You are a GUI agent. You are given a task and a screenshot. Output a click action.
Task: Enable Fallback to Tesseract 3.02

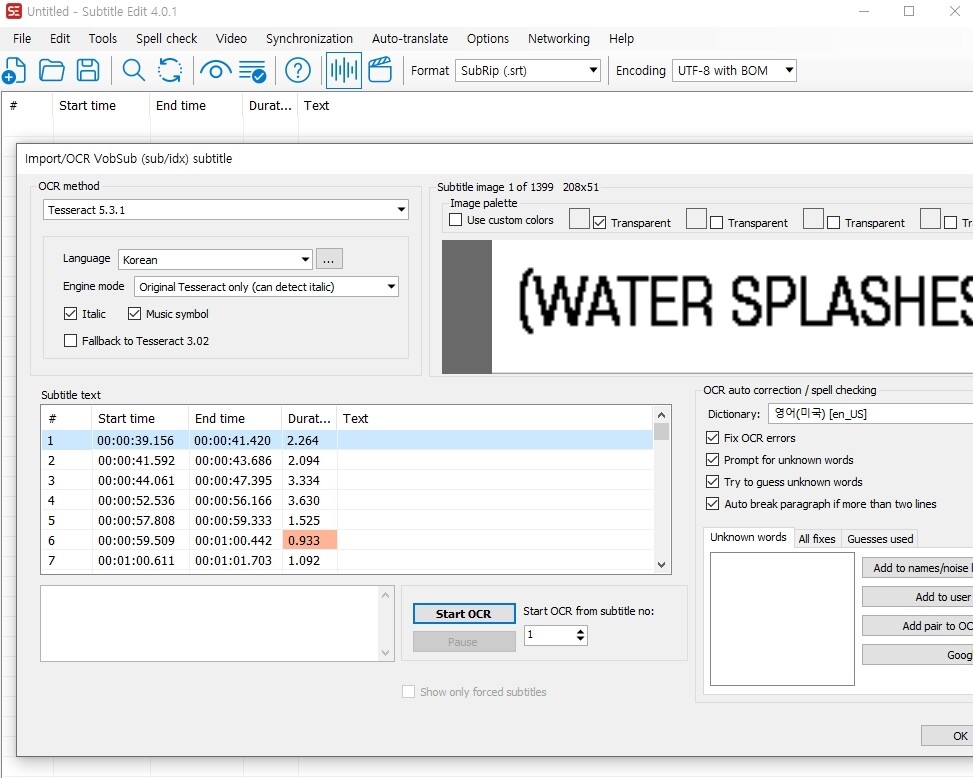click(70, 341)
